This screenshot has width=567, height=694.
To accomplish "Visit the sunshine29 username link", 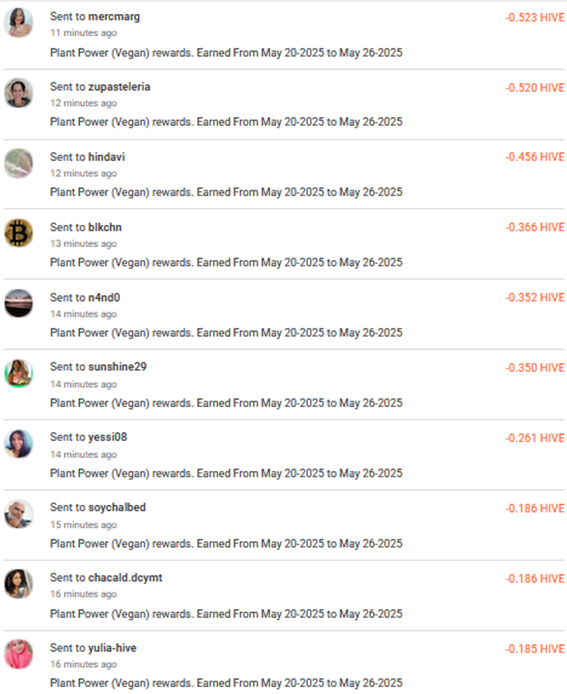I will point(117,367).
